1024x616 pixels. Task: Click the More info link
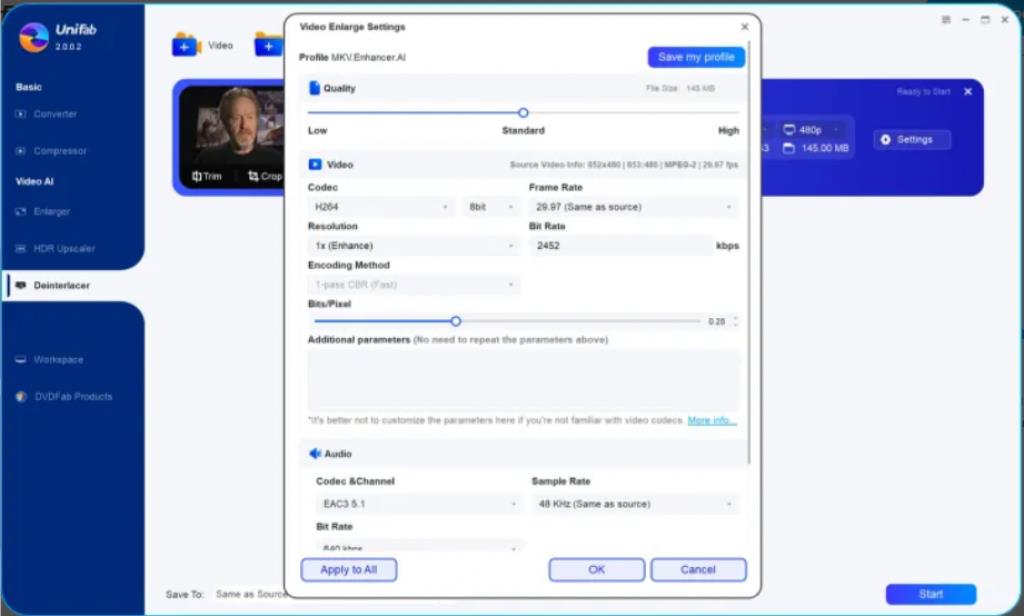point(712,421)
